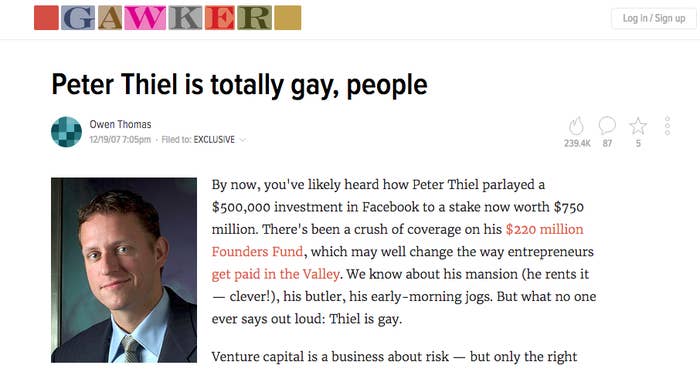700x372 pixels.
Task: Click the article headline title
Action: pos(239,85)
